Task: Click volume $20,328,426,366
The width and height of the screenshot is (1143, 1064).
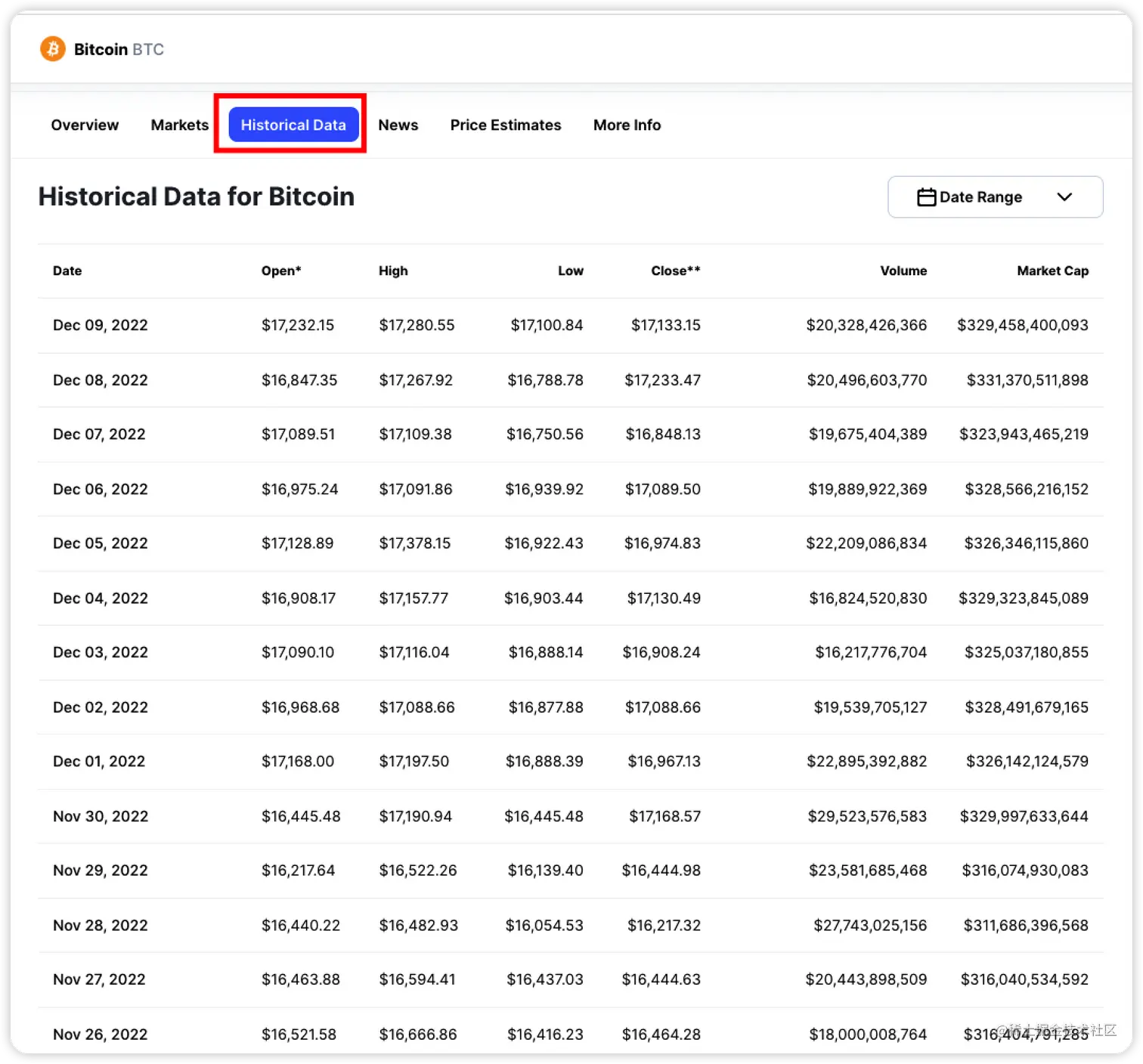Action: coord(866,325)
